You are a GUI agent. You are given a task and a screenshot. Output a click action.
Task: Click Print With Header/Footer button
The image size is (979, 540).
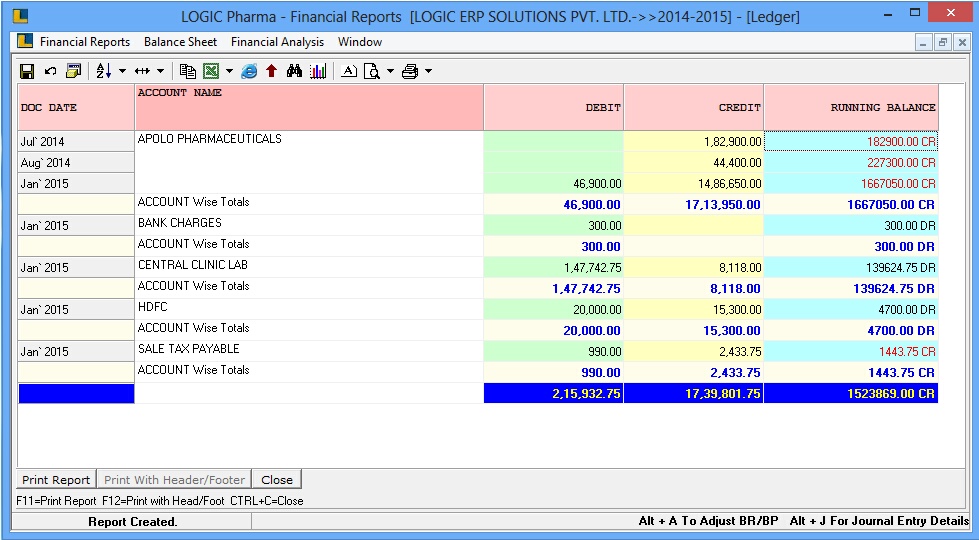click(174, 479)
